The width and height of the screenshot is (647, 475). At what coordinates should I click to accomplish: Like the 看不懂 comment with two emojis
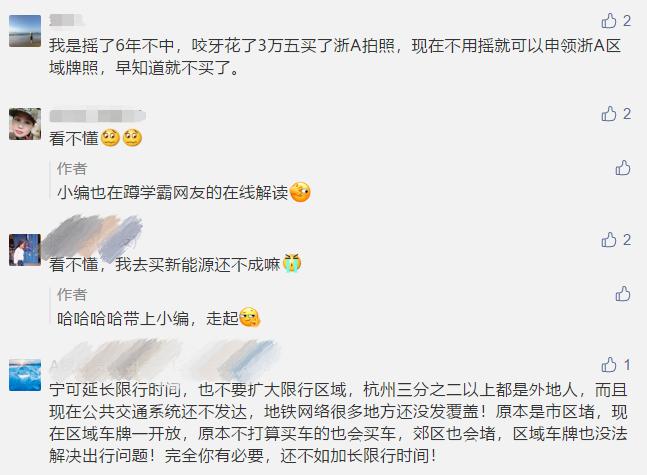pos(616,113)
